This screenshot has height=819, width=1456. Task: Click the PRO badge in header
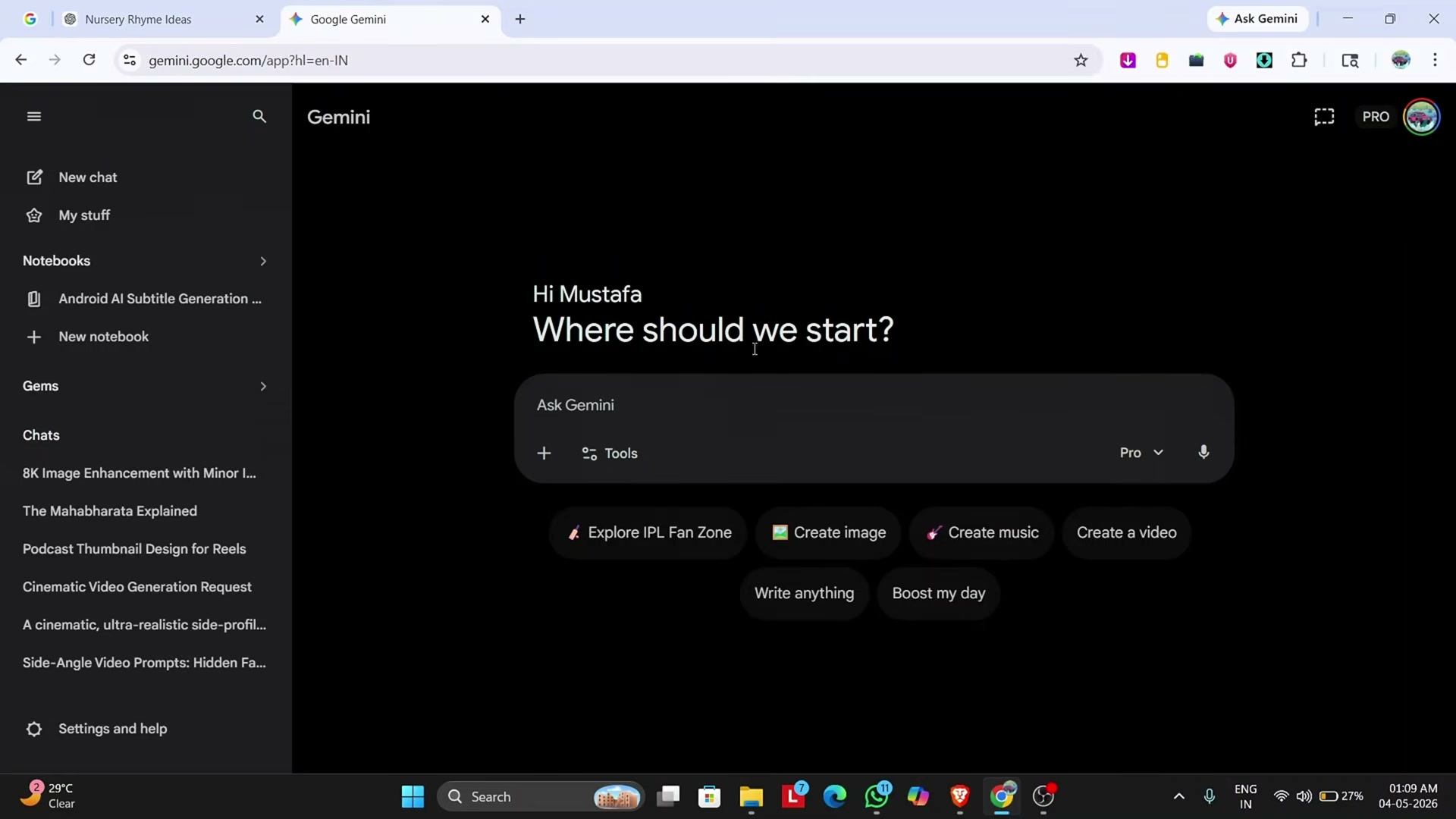[1376, 117]
